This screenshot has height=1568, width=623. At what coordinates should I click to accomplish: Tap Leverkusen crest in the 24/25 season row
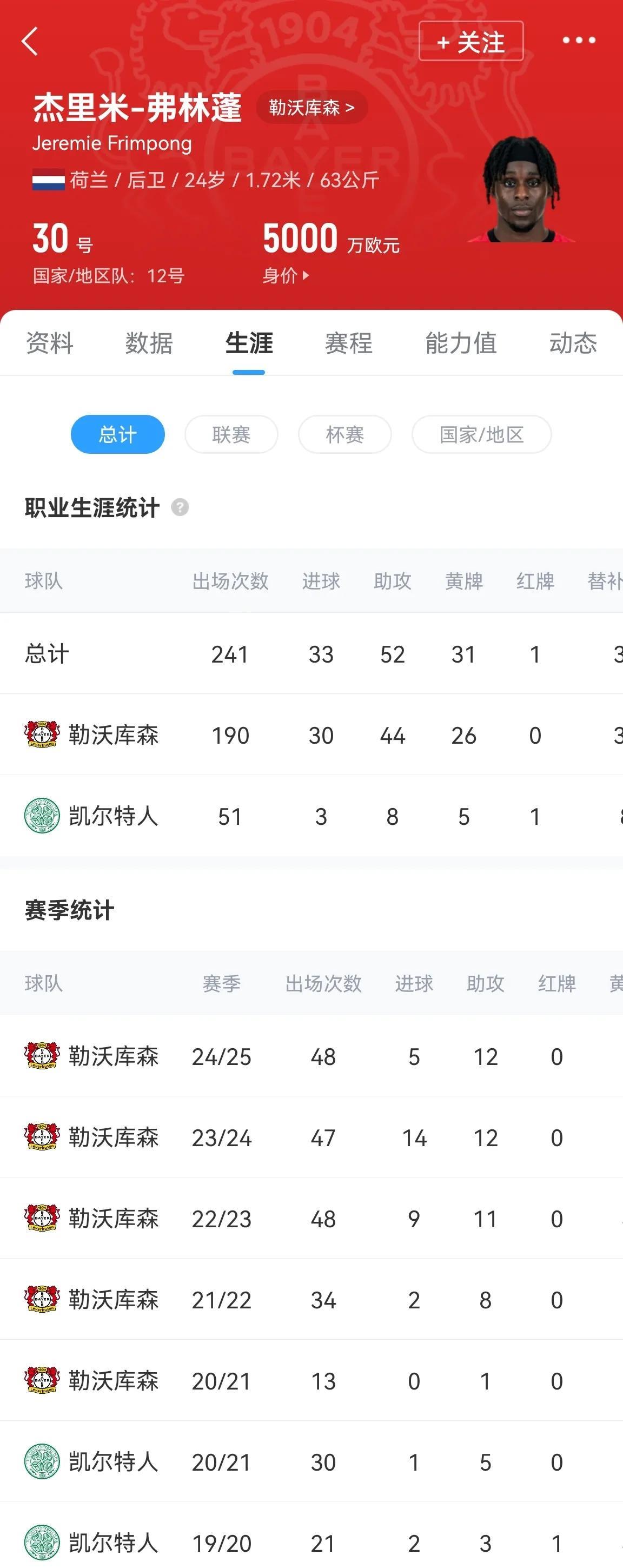pyautogui.click(x=42, y=1056)
